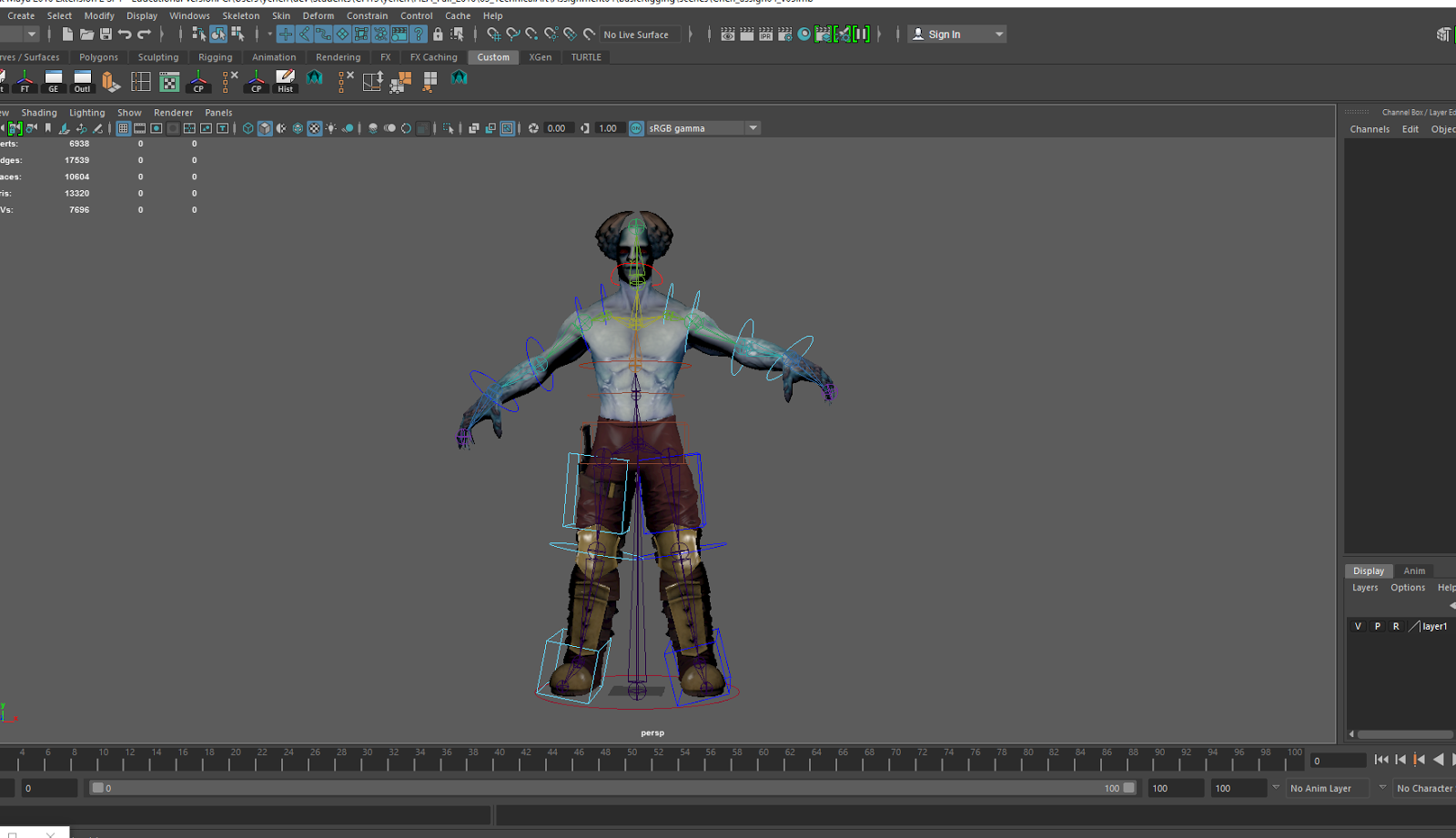Screen dimensions: 1456x838
Task: Toggle the R render flag on layer1
Action: (1395, 626)
